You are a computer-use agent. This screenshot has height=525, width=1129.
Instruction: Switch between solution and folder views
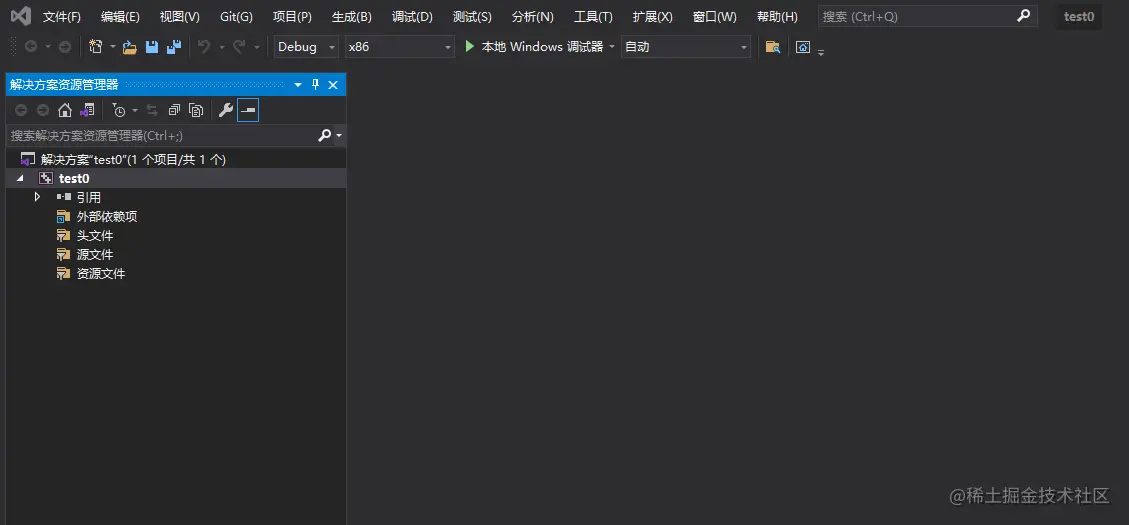click(x=87, y=110)
